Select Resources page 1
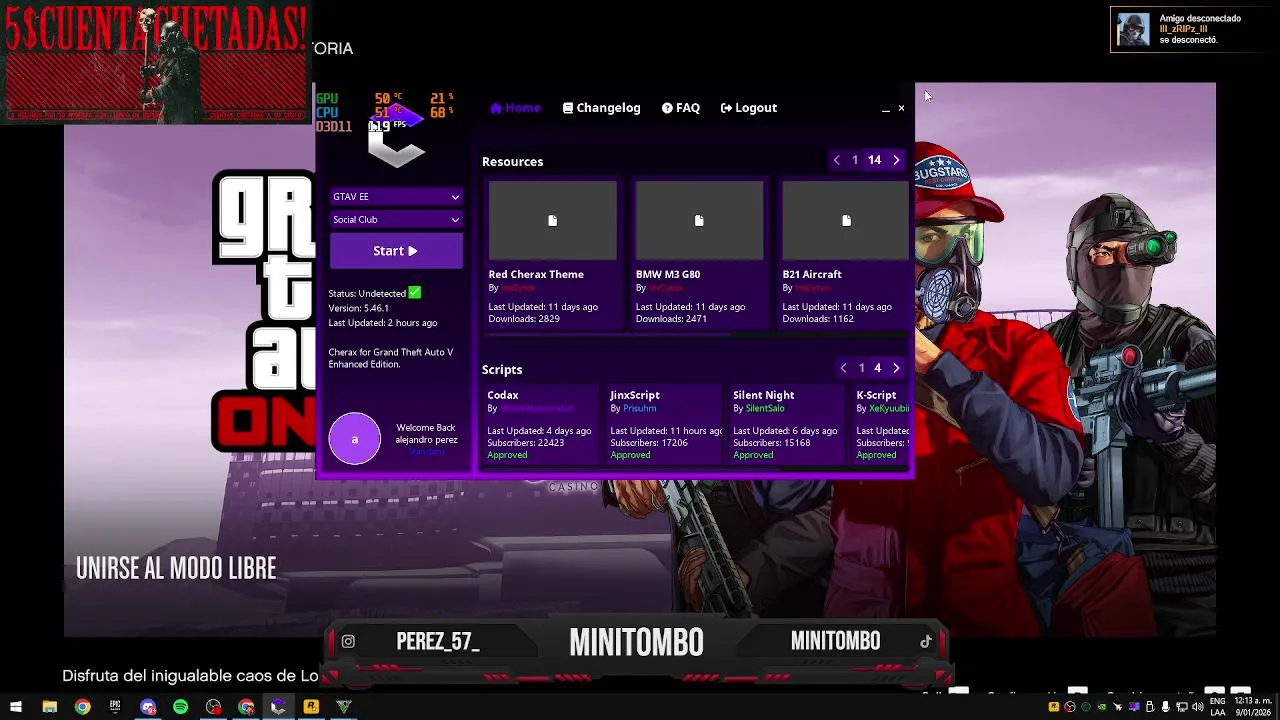 pyautogui.click(x=855, y=160)
